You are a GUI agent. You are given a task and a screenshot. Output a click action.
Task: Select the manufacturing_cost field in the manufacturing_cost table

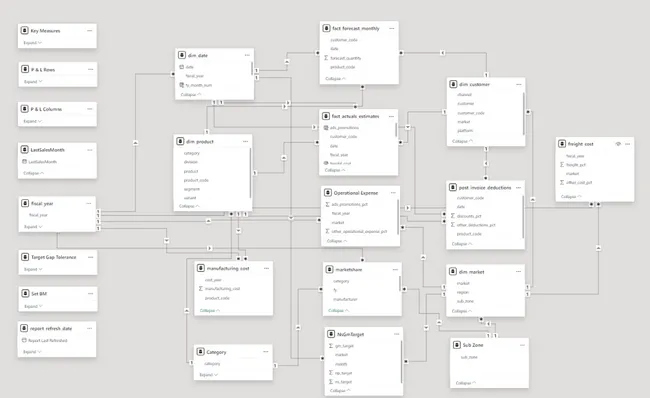(x=223, y=289)
